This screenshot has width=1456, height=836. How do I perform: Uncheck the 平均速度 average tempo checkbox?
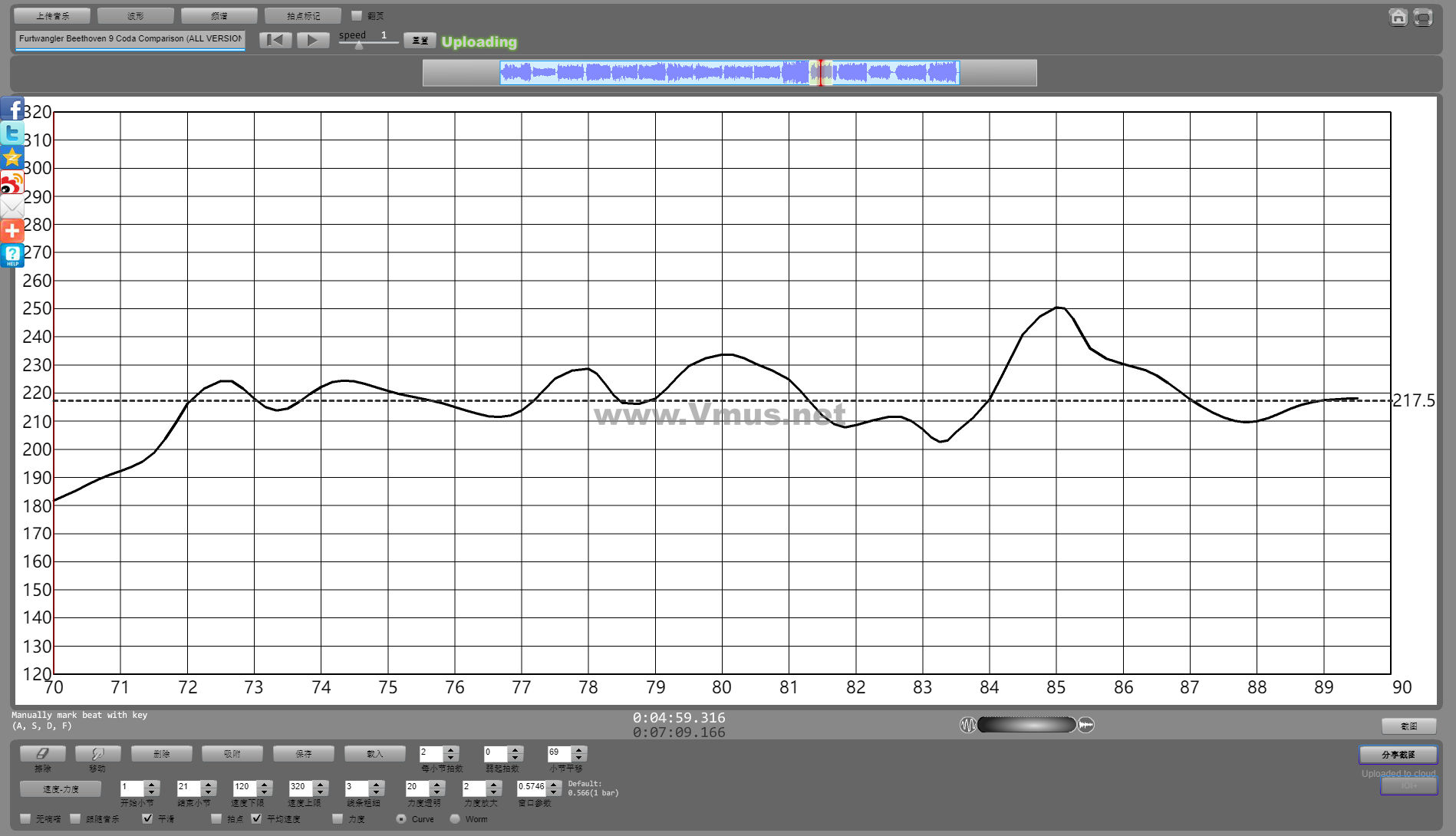257,818
